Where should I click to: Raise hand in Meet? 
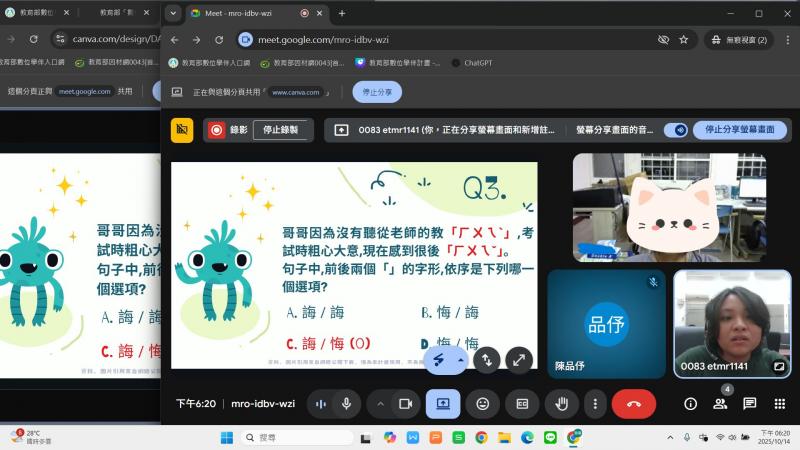[562, 404]
